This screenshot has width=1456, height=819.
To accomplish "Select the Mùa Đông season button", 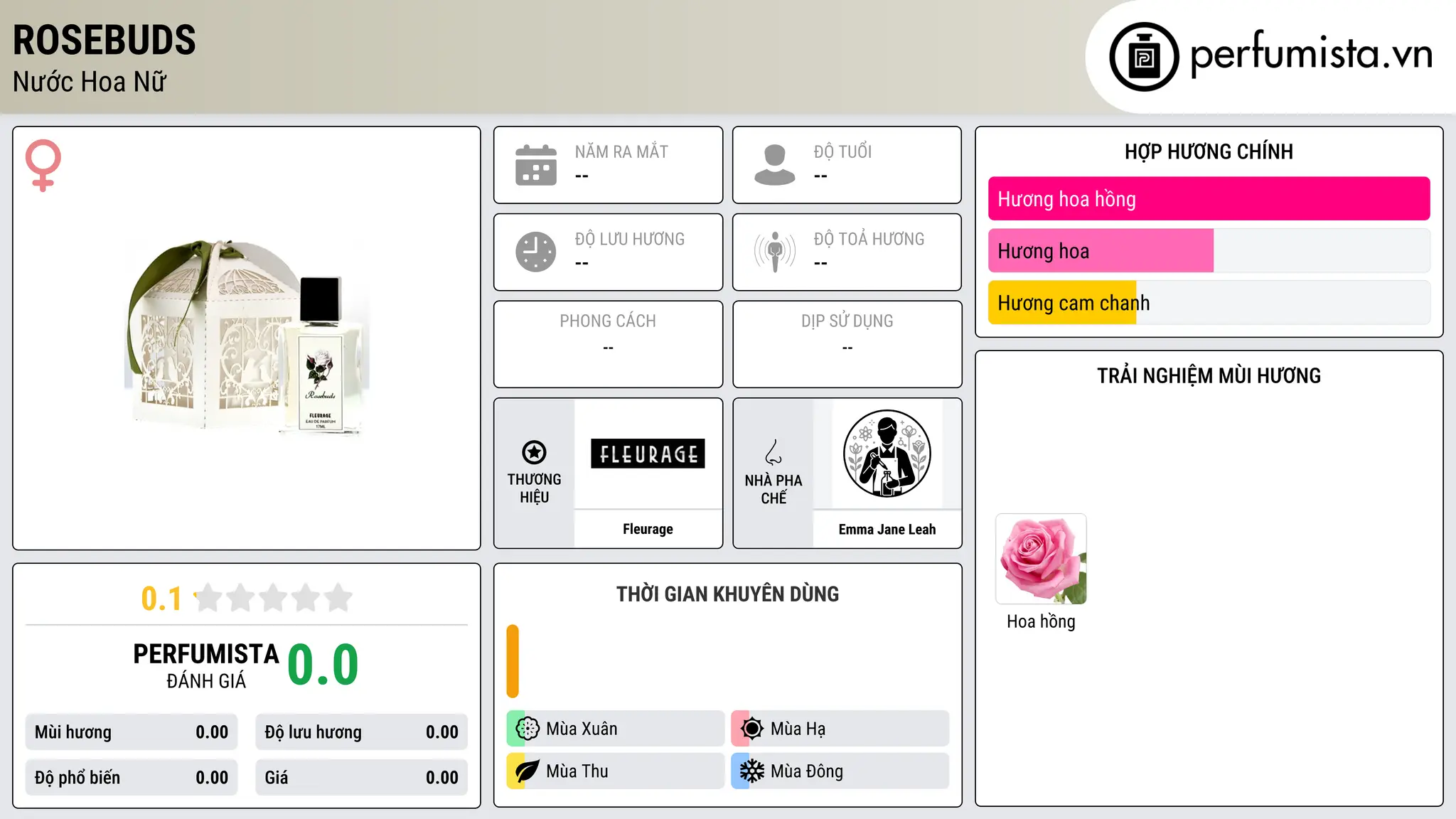I will point(840,771).
